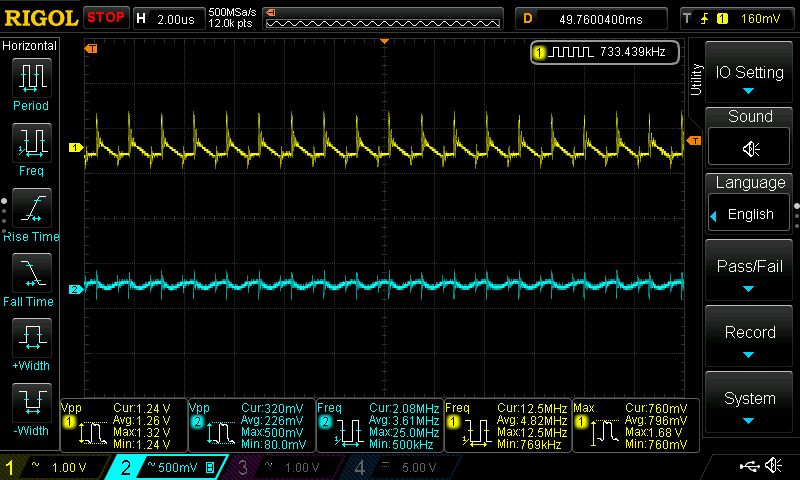Viewport: 800px width, 480px height.
Task: Select the Period measurement icon
Action: (32, 78)
